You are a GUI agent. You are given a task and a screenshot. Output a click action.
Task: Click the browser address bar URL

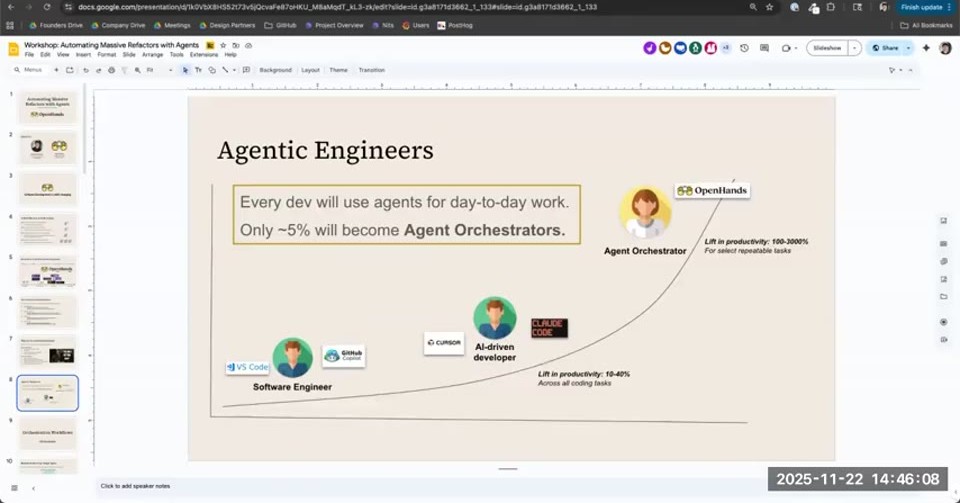337,7
